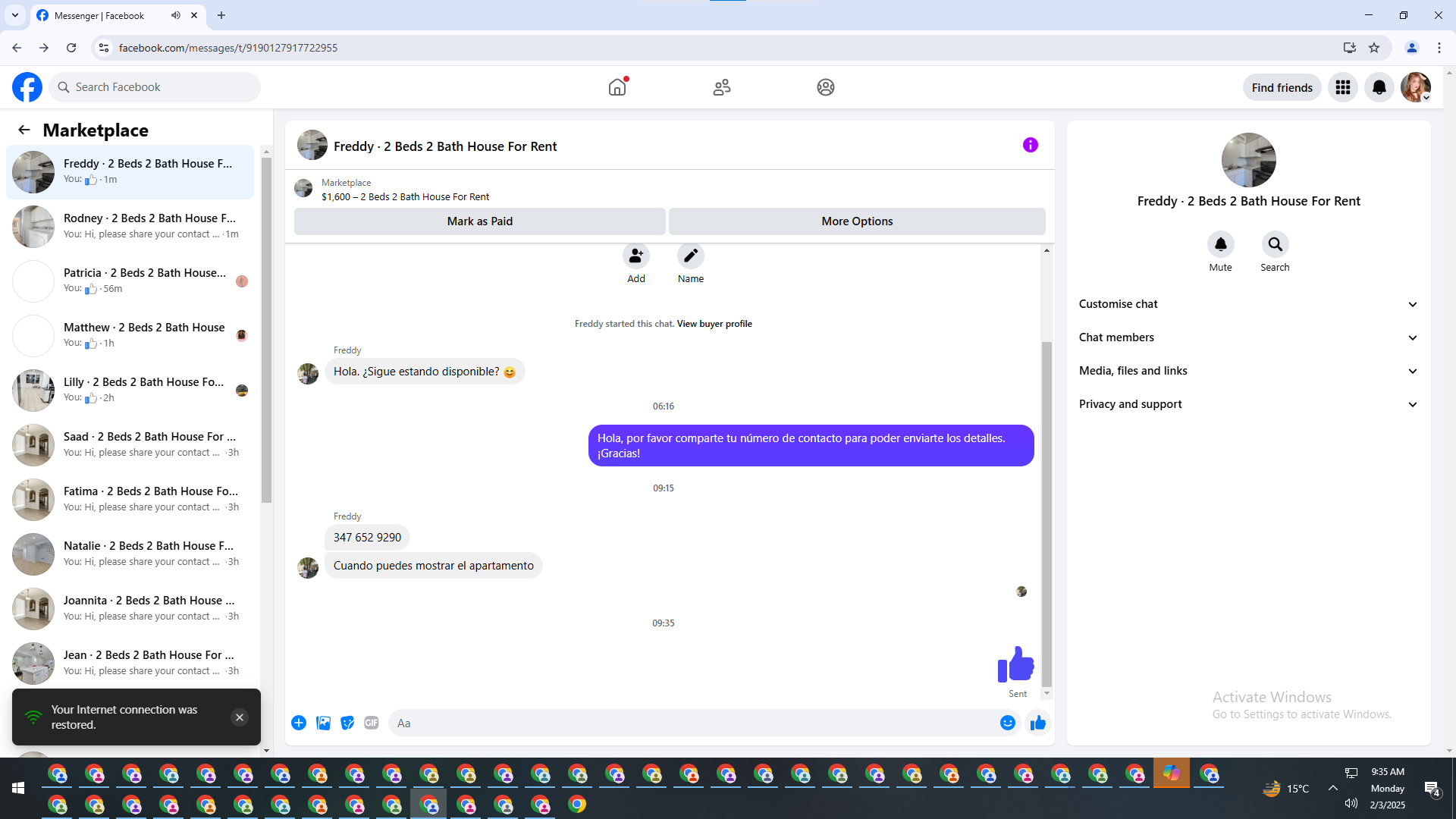The image size is (1456, 819).
Task: Open the conversation information icon
Action: (x=1030, y=145)
